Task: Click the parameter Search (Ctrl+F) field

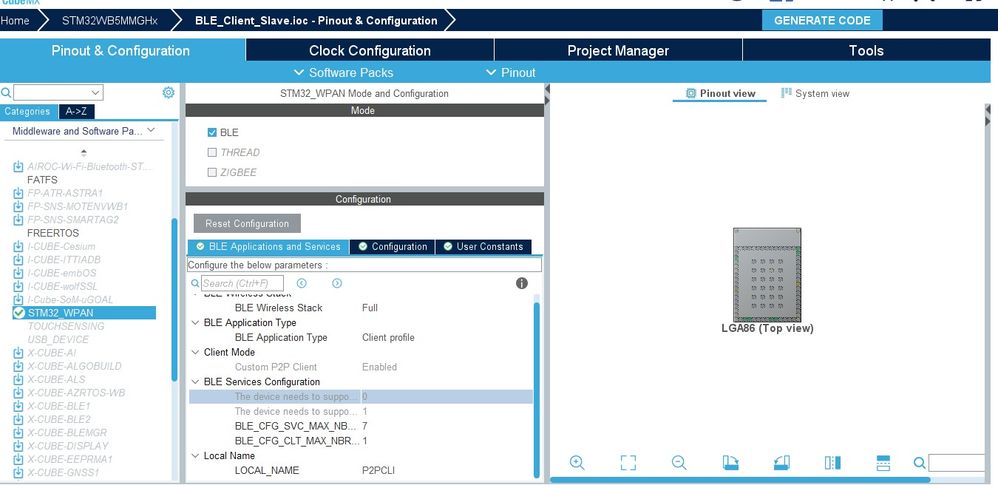Action: [242, 283]
